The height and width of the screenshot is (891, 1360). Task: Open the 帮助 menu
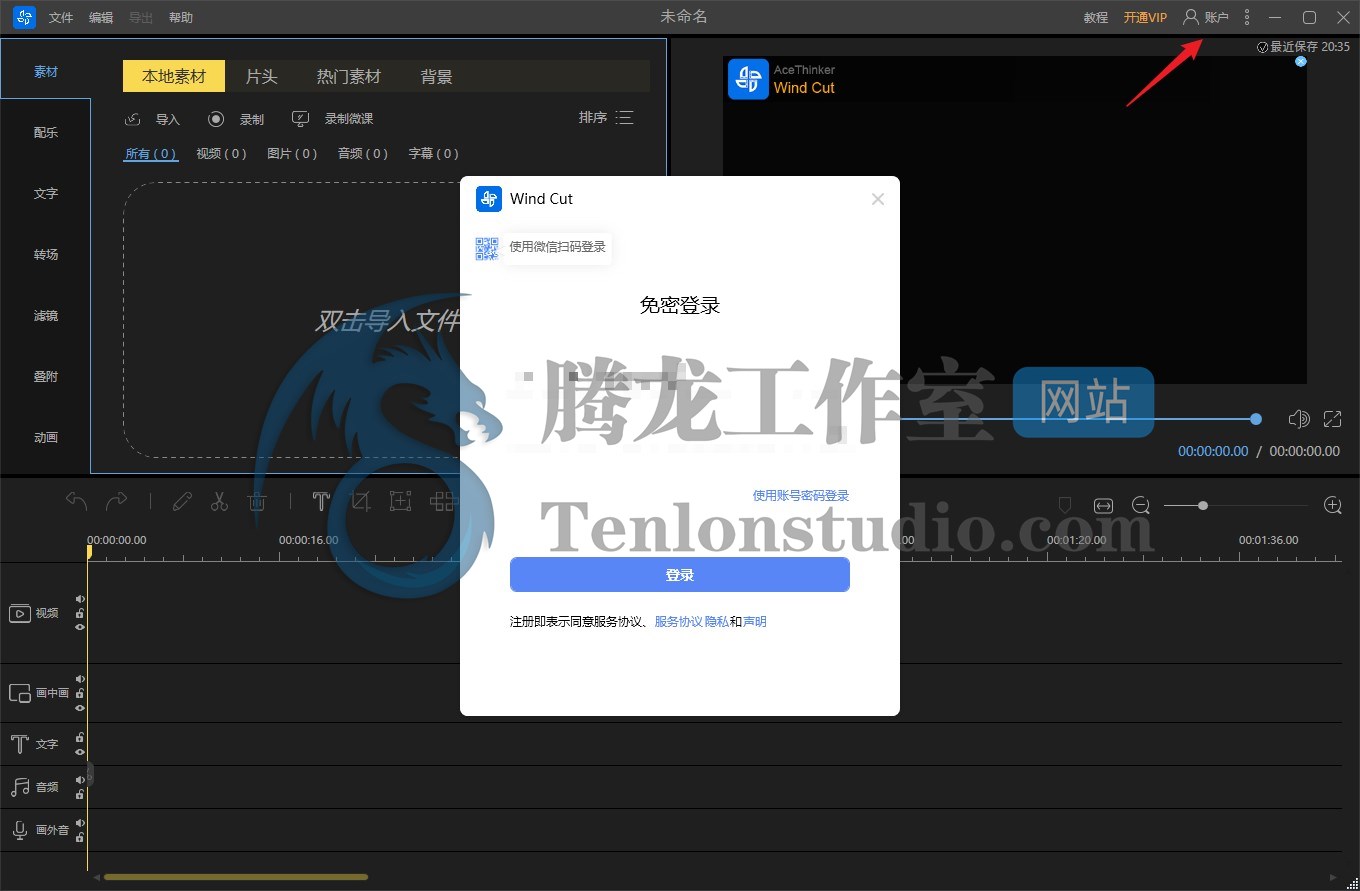click(x=181, y=18)
